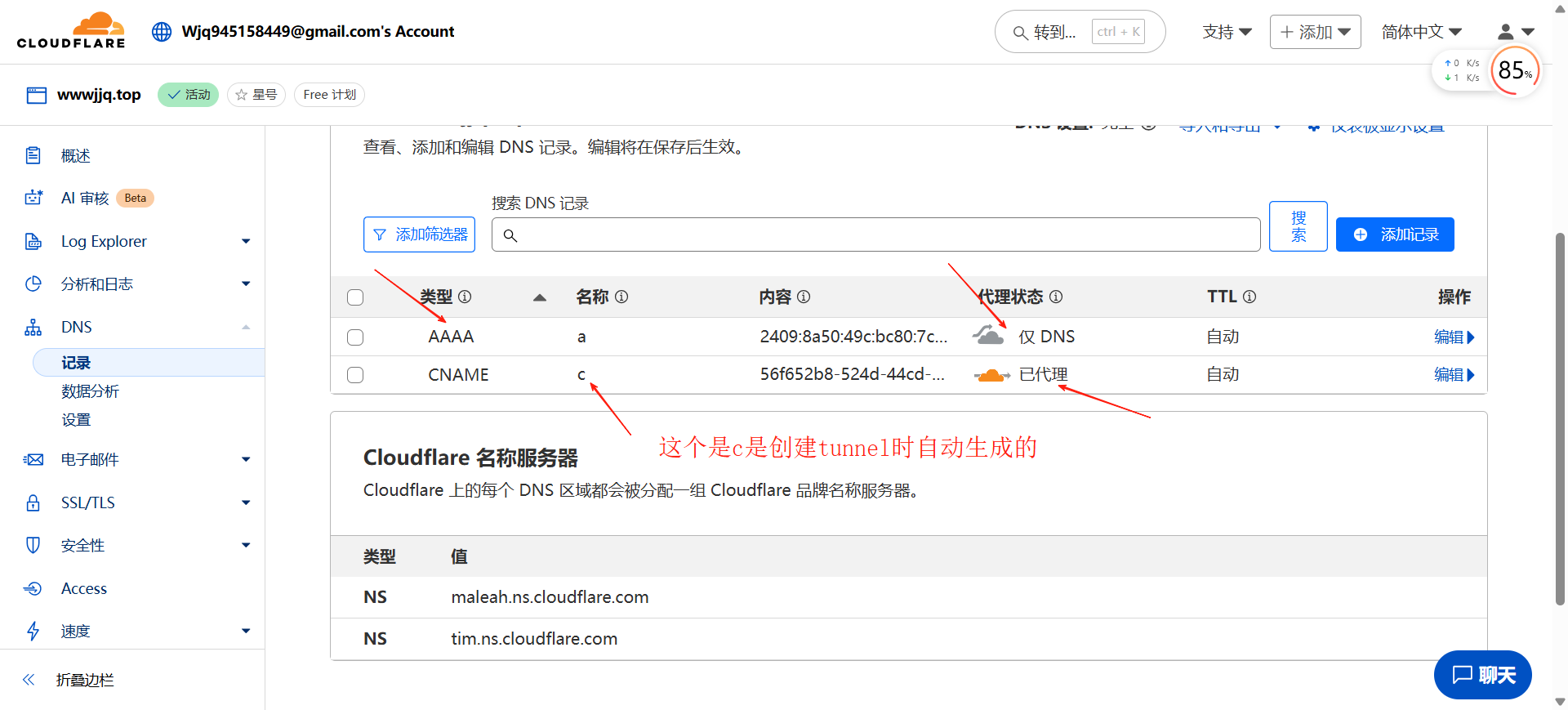Click the wwwjjq.top domain name
The image size is (1568, 710).
99,95
